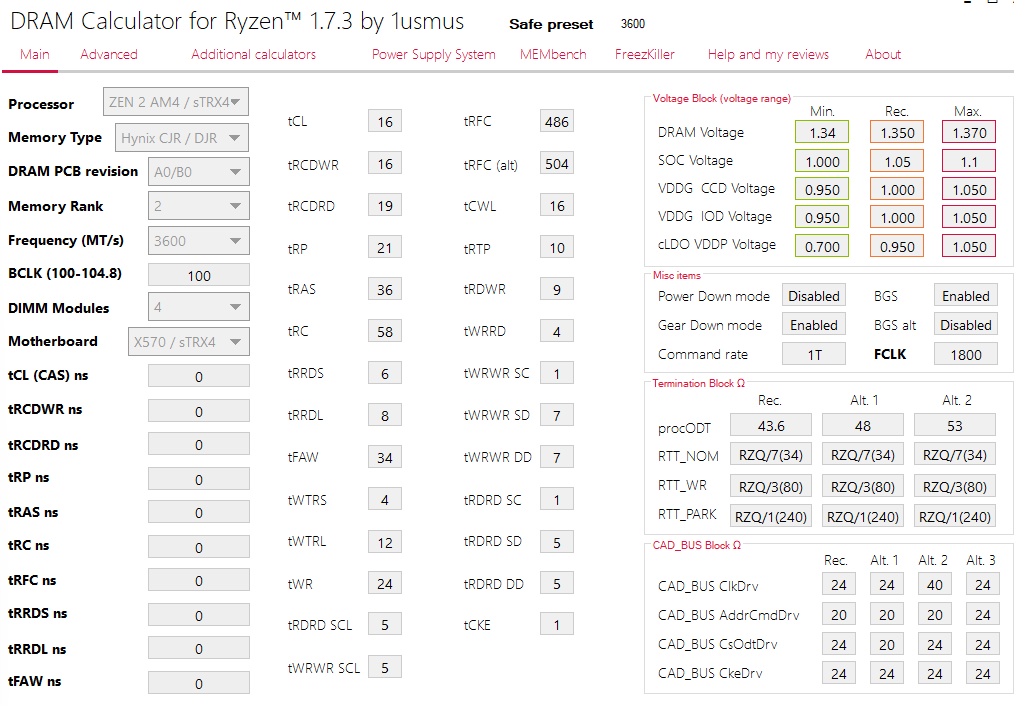Image resolution: width=1014 pixels, height=706 pixels.
Task: Open the Advanced tab
Action: tap(109, 54)
